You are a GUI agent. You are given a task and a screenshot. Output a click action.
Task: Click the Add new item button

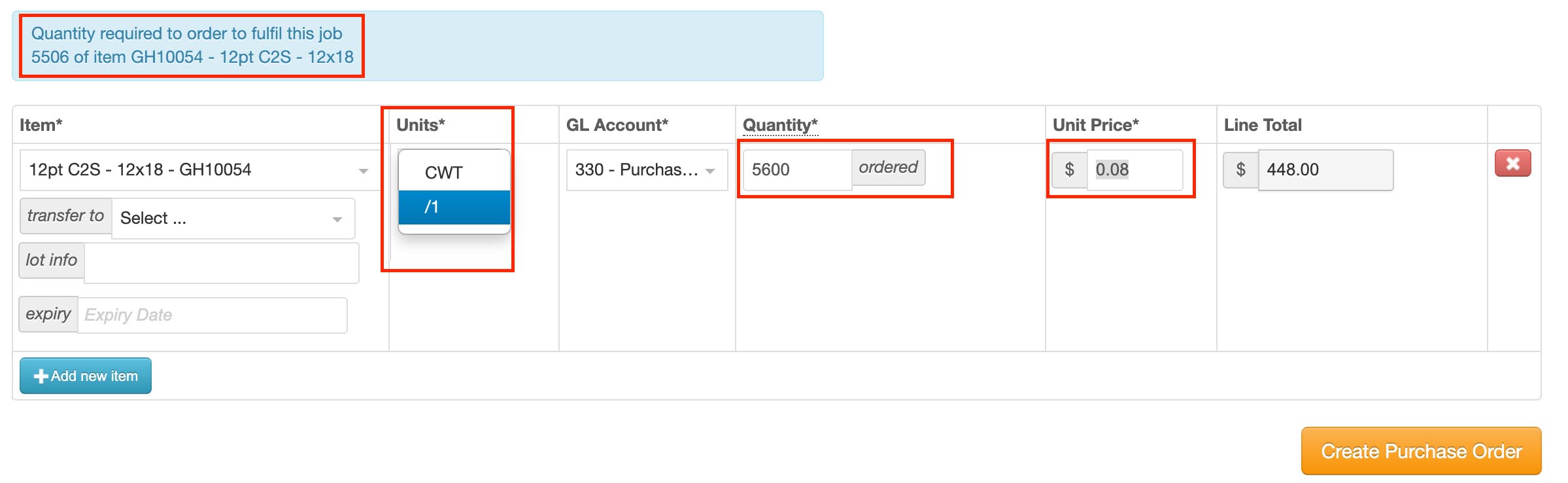coord(86,376)
